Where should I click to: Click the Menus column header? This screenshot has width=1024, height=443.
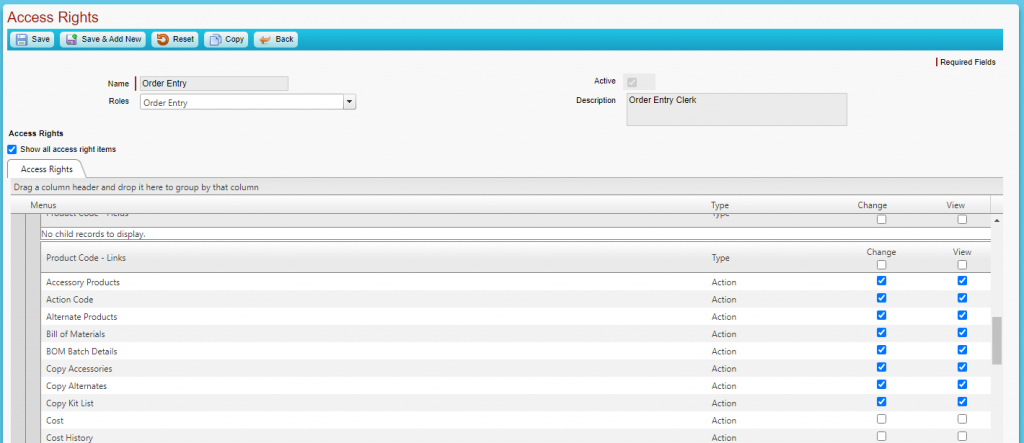[43, 205]
